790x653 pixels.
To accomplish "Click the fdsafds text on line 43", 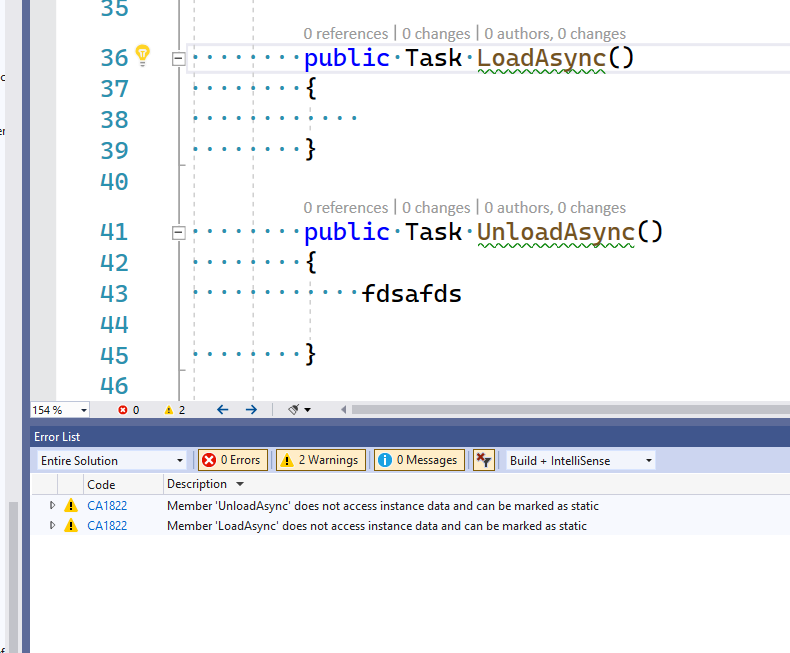I will tap(412, 294).
